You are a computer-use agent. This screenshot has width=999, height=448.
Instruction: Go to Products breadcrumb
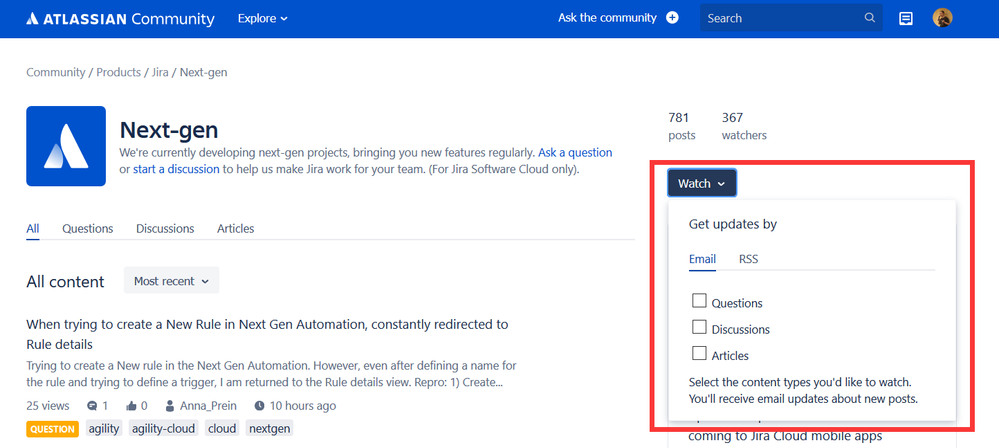click(x=119, y=73)
